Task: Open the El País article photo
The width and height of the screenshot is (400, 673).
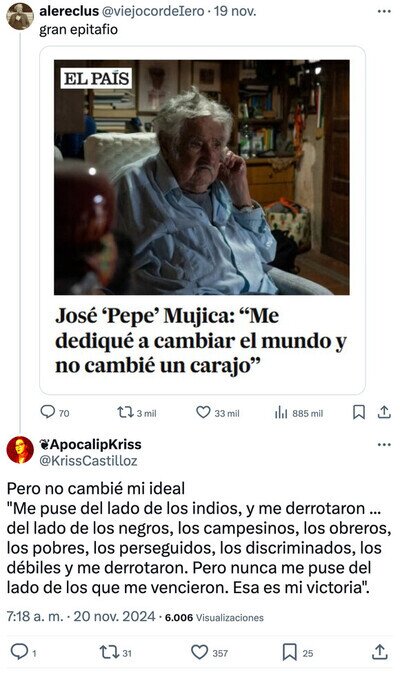Action: pyautogui.click(x=202, y=177)
